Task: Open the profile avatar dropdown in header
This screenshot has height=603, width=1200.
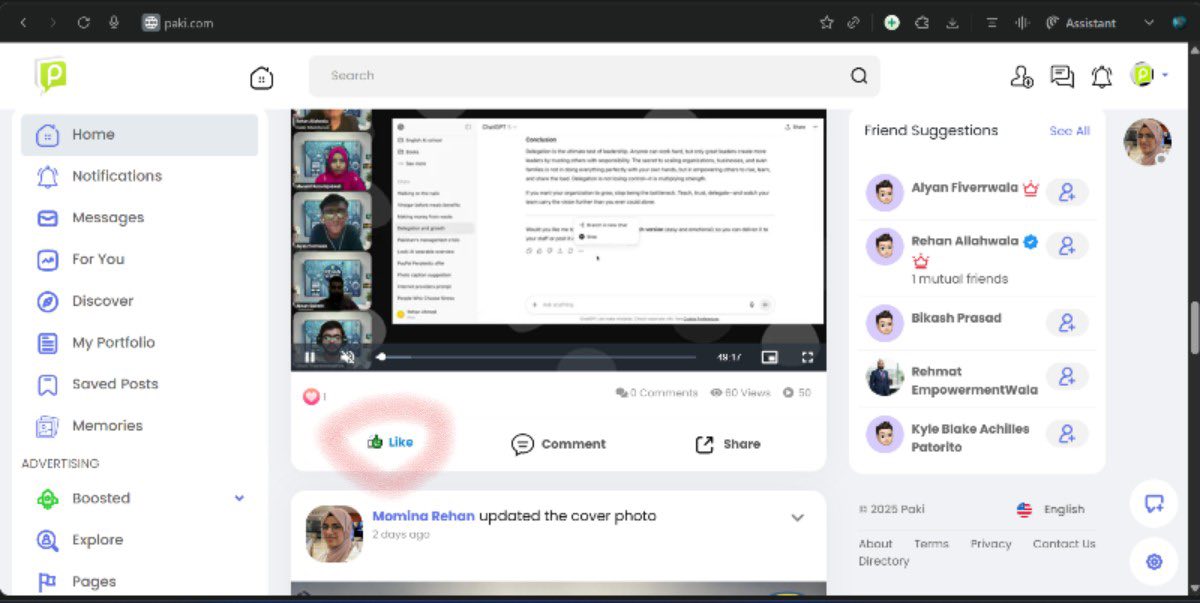Action: click(x=1149, y=75)
